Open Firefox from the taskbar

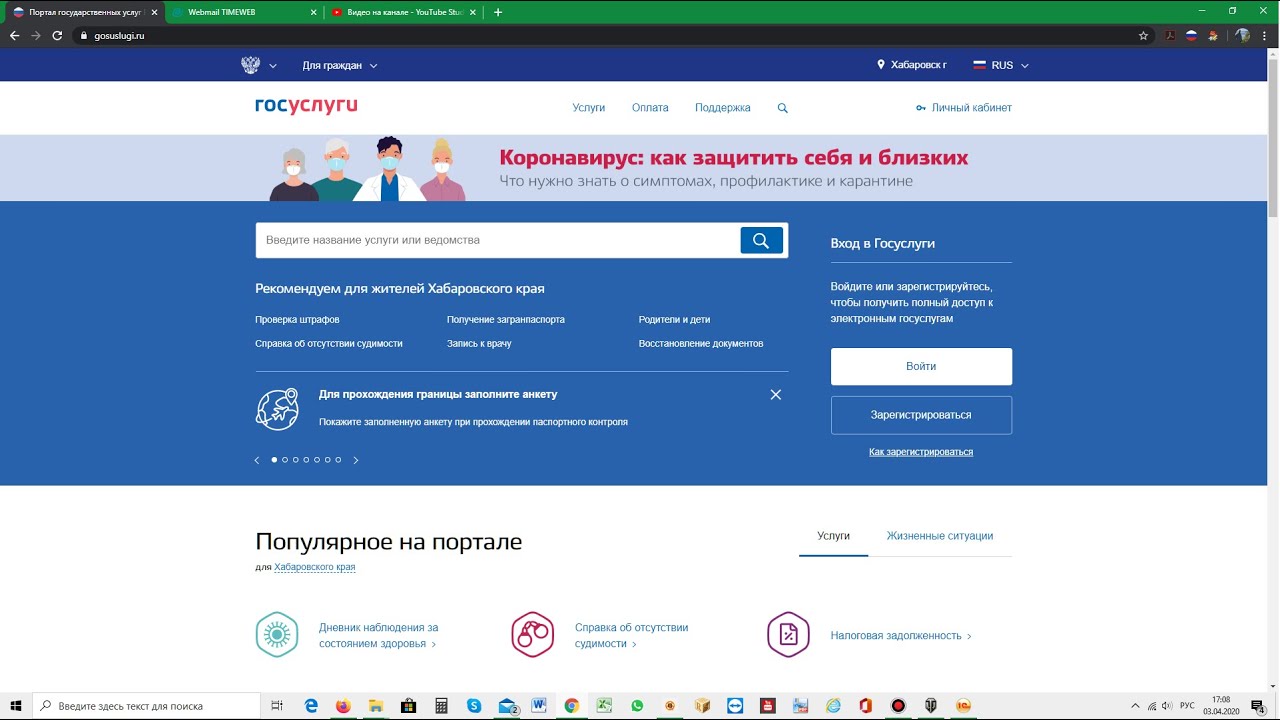pyautogui.click(x=343, y=706)
